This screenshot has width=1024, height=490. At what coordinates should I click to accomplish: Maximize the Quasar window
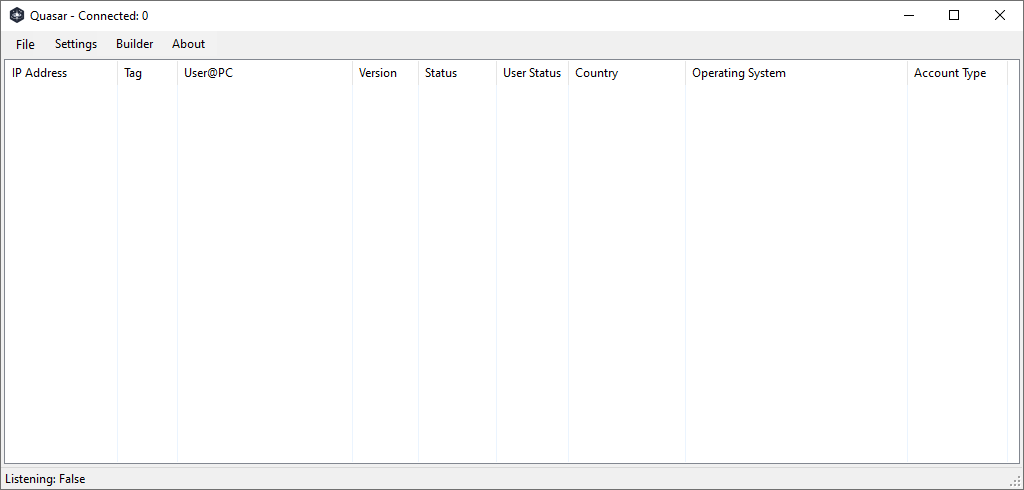(954, 15)
